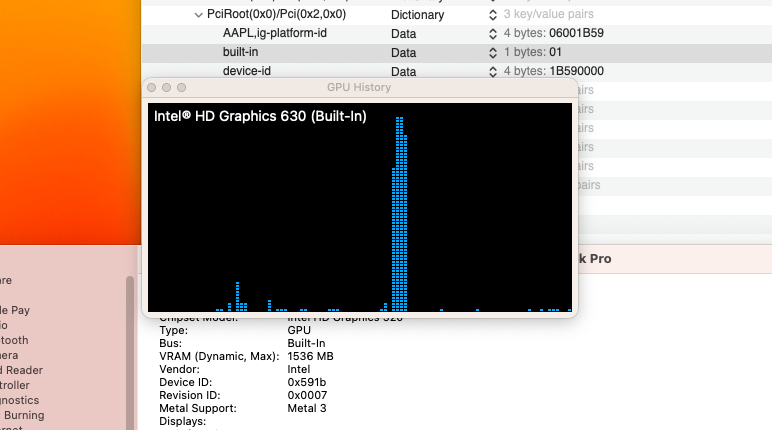
Task: Click the GPU History title bar
Action: (359, 87)
